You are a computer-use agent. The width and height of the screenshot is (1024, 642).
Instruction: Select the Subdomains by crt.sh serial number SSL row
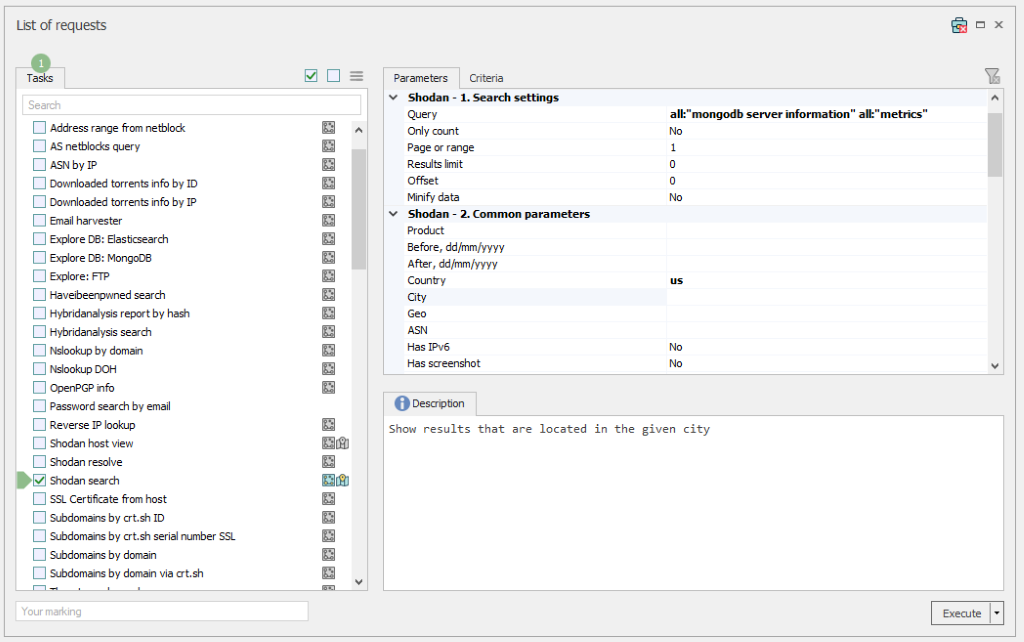tap(185, 536)
